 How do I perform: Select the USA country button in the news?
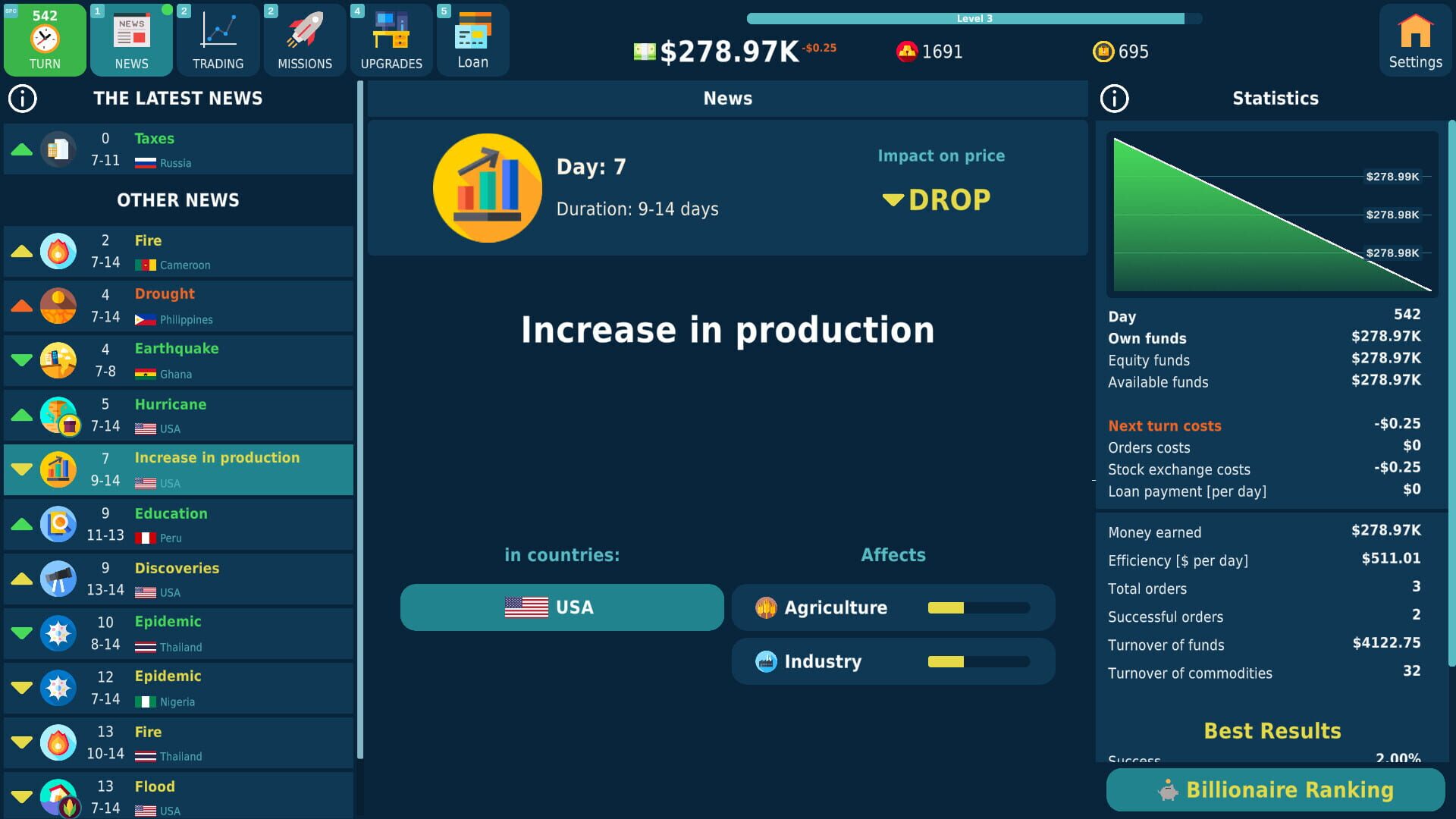click(562, 607)
